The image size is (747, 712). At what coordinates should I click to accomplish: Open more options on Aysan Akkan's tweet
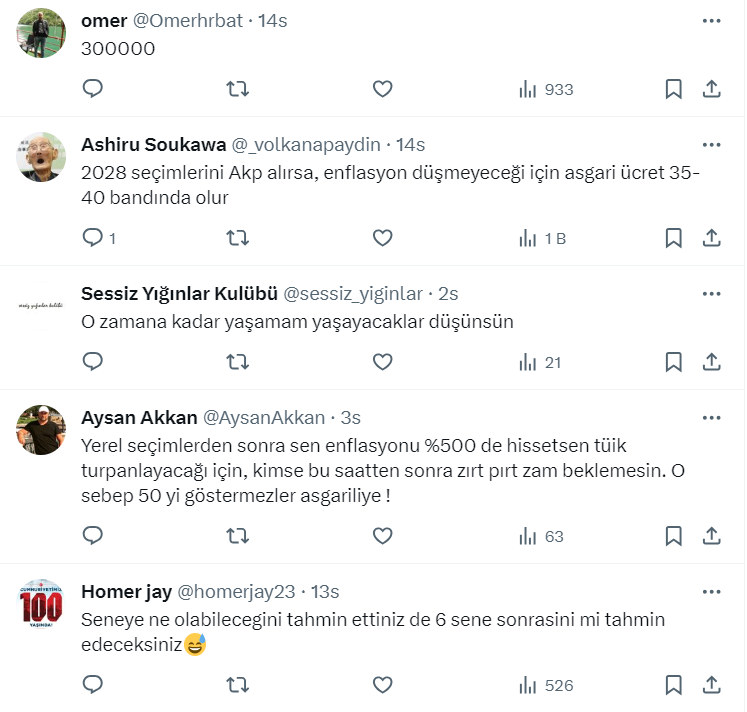pyautogui.click(x=711, y=417)
